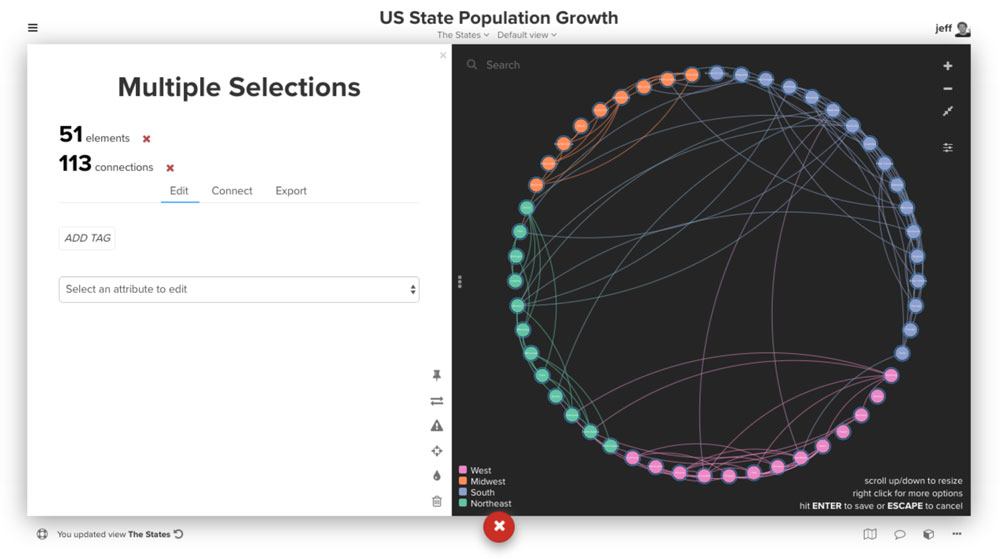Expand Select an attribute to edit
The width and height of the screenshot is (1000, 559).
coord(239,289)
